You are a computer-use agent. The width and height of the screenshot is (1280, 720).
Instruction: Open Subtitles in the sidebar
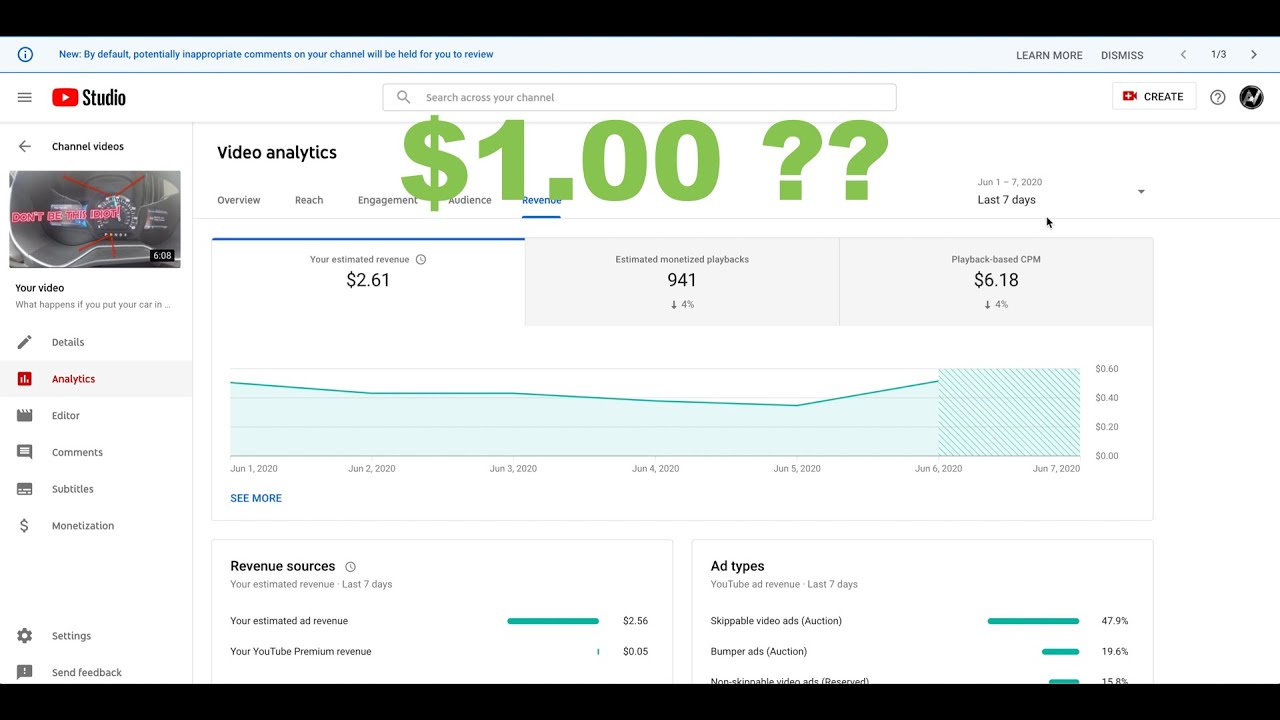(x=72, y=489)
